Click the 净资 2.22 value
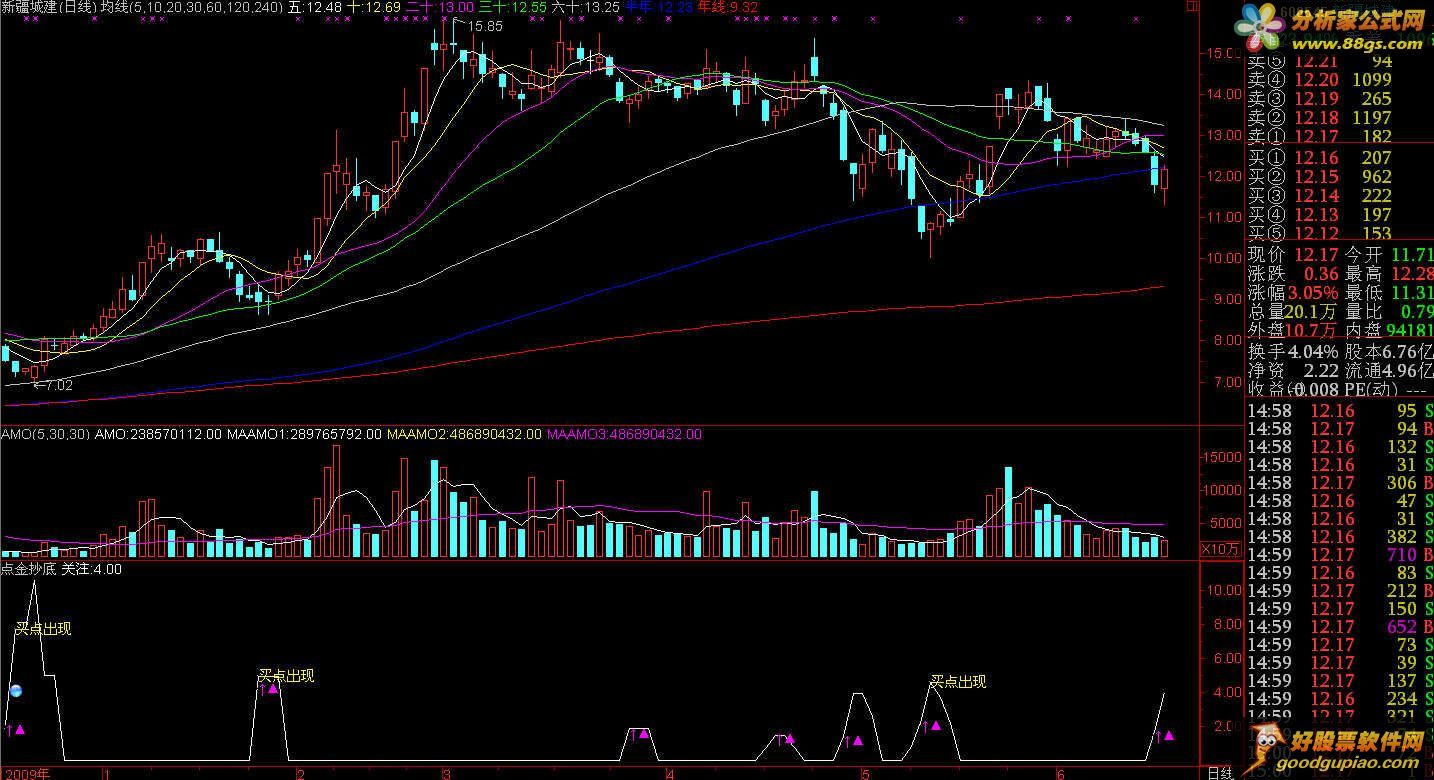The height and width of the screenshot is (780, 1434). (1320, 370)
